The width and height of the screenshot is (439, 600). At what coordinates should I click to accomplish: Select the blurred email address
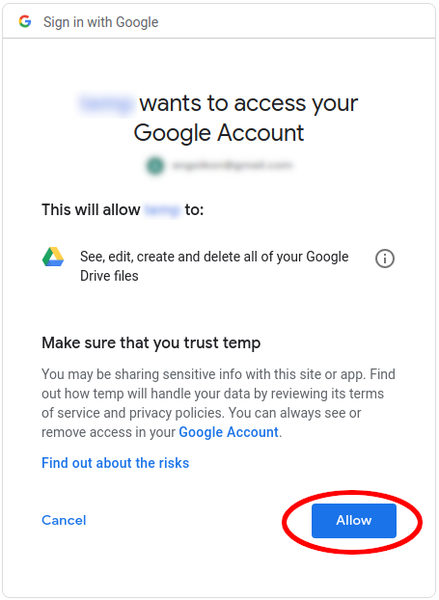(232, 165)
